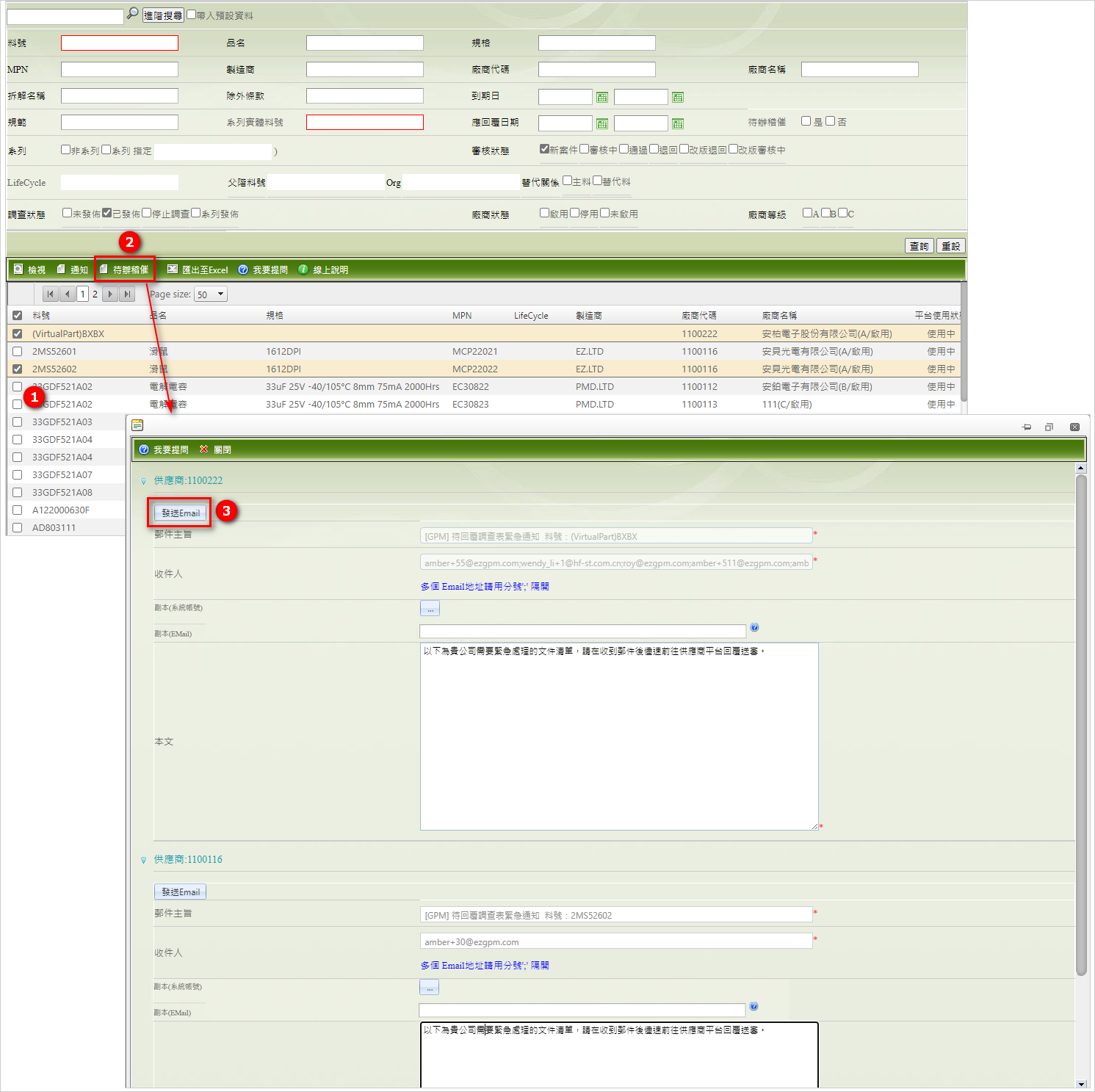
Task: Click 發送Email for supplier 1100116
Action: pyautogui.click(x=181, y=892)
